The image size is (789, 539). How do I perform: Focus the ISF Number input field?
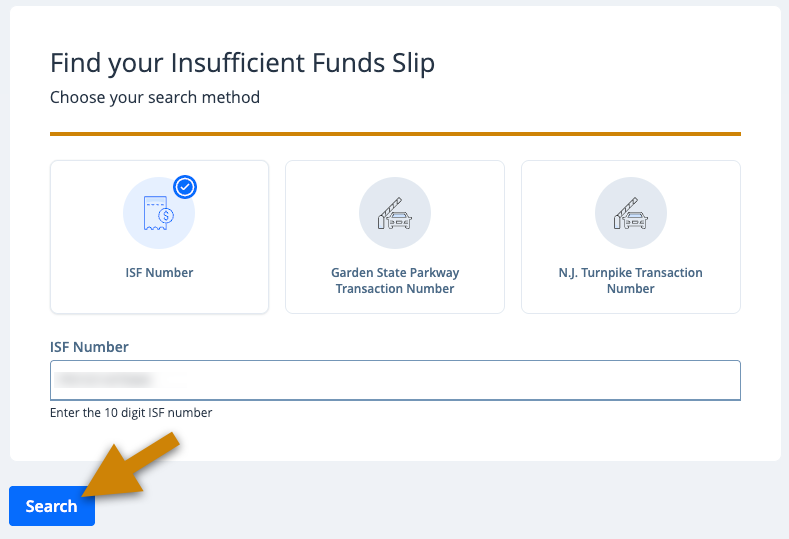coord(396,380)
